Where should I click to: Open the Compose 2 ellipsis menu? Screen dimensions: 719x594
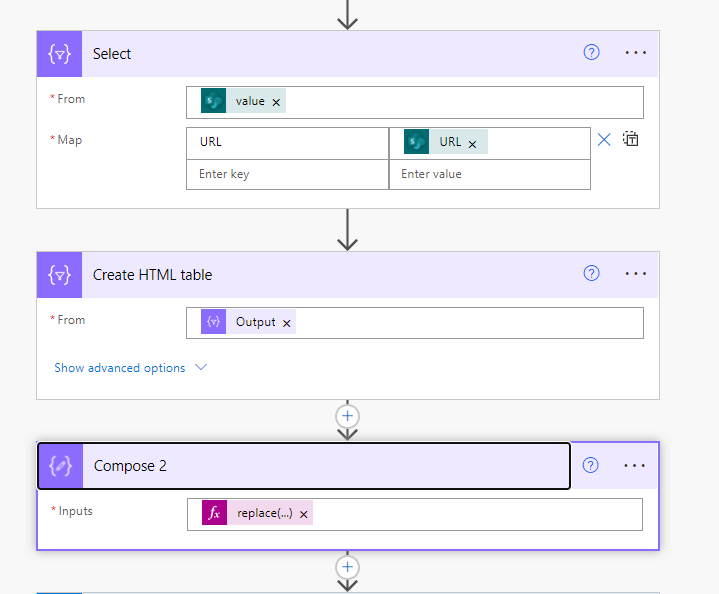coord(635,466)
